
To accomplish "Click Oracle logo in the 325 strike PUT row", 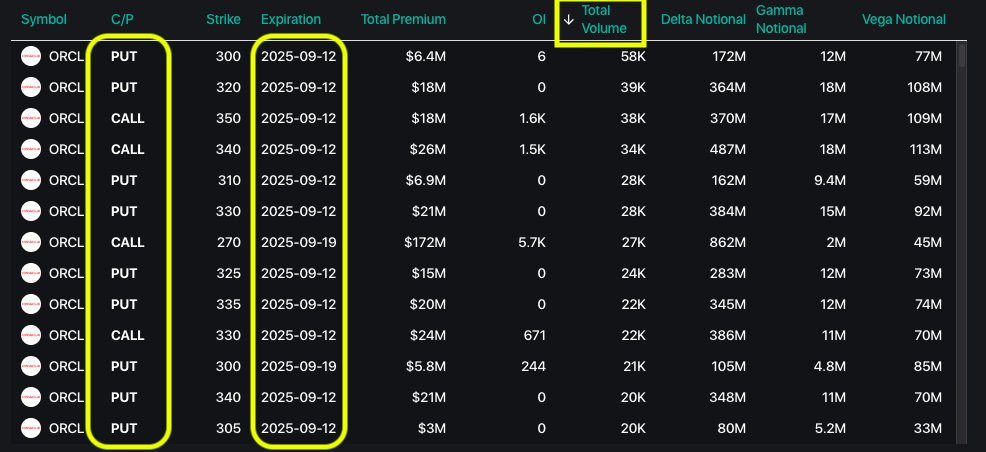I will (x=31, y=273).
